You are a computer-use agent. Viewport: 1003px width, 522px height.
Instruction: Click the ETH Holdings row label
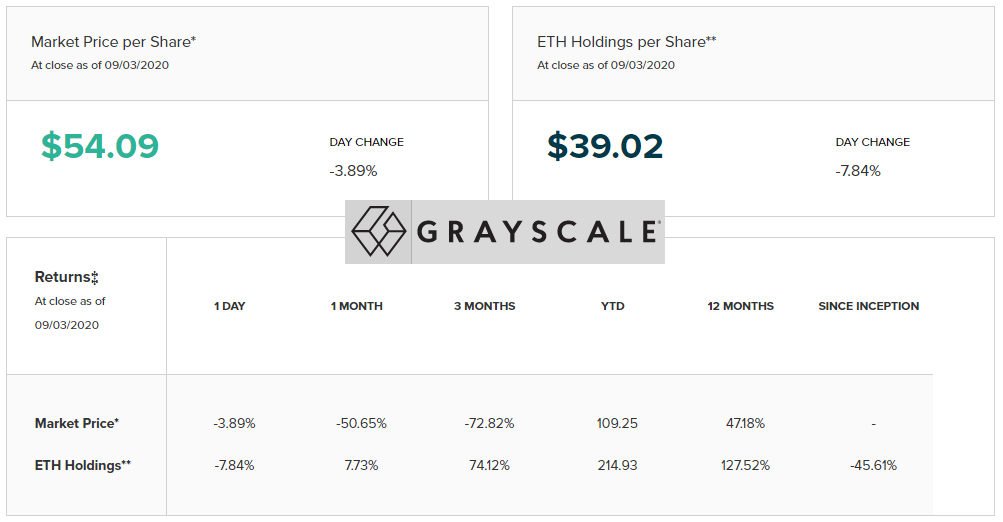pyautogui.click(x=83, y=466)
